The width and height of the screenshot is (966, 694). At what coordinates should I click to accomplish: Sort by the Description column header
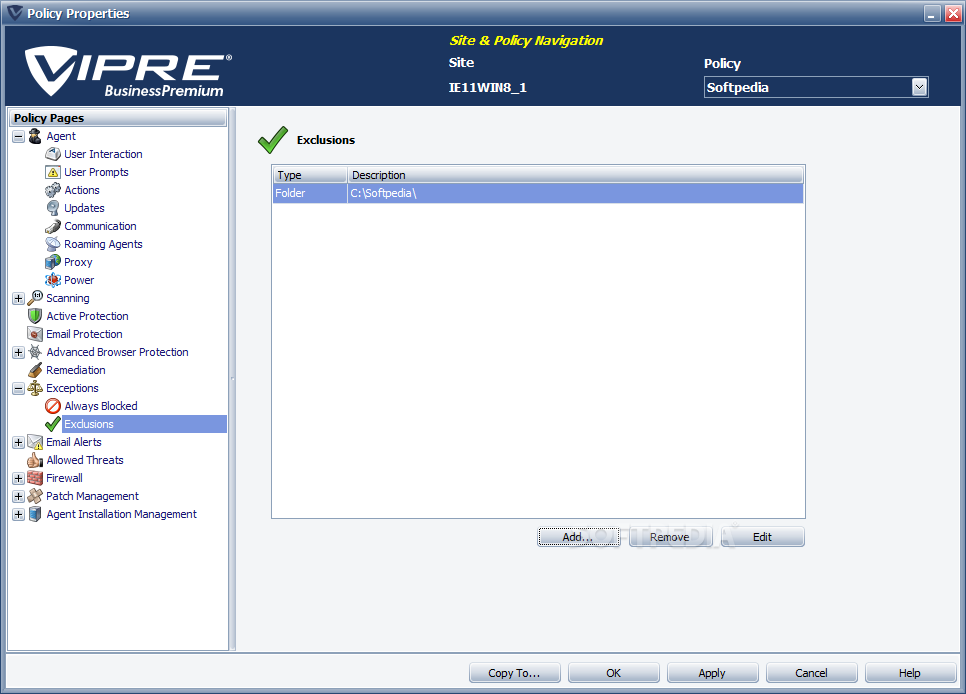[575, 175]
